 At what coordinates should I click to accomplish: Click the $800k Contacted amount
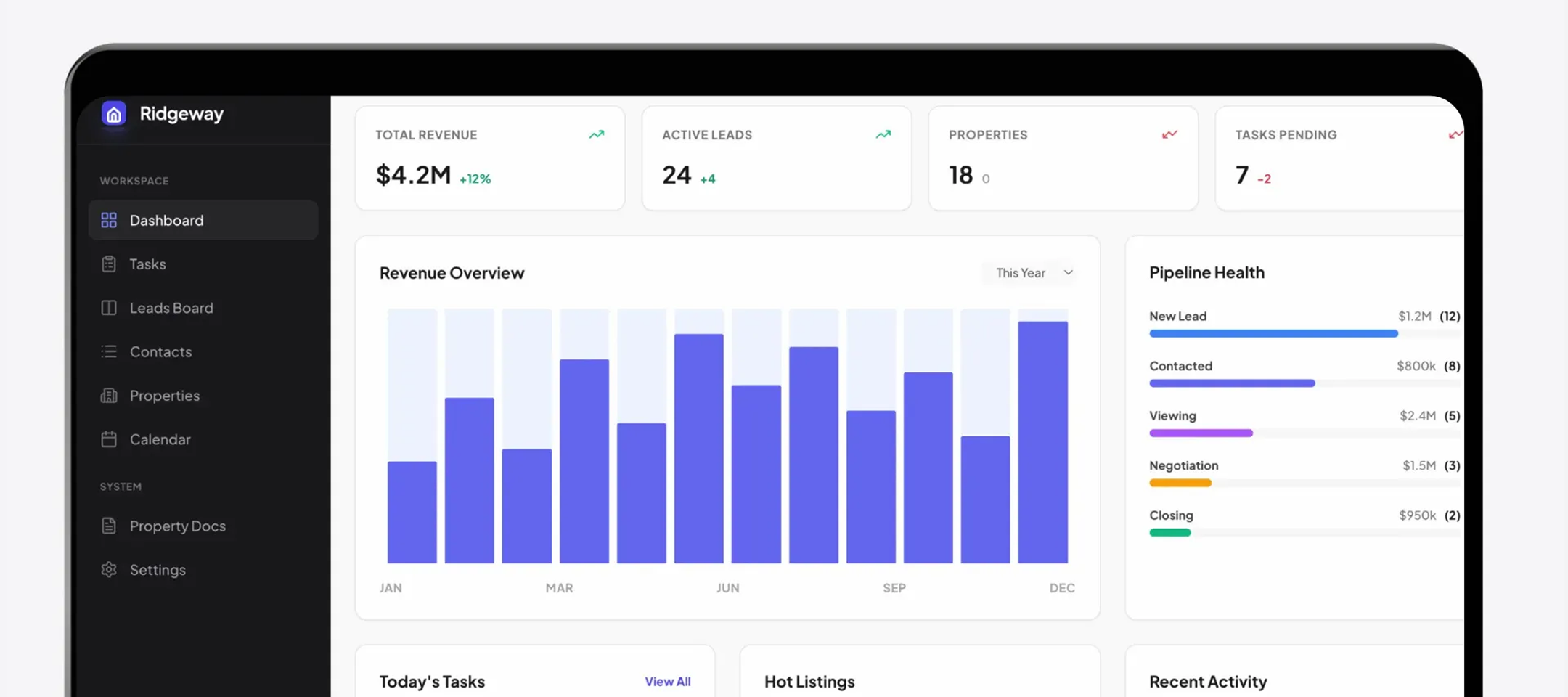click(1416, 366)
